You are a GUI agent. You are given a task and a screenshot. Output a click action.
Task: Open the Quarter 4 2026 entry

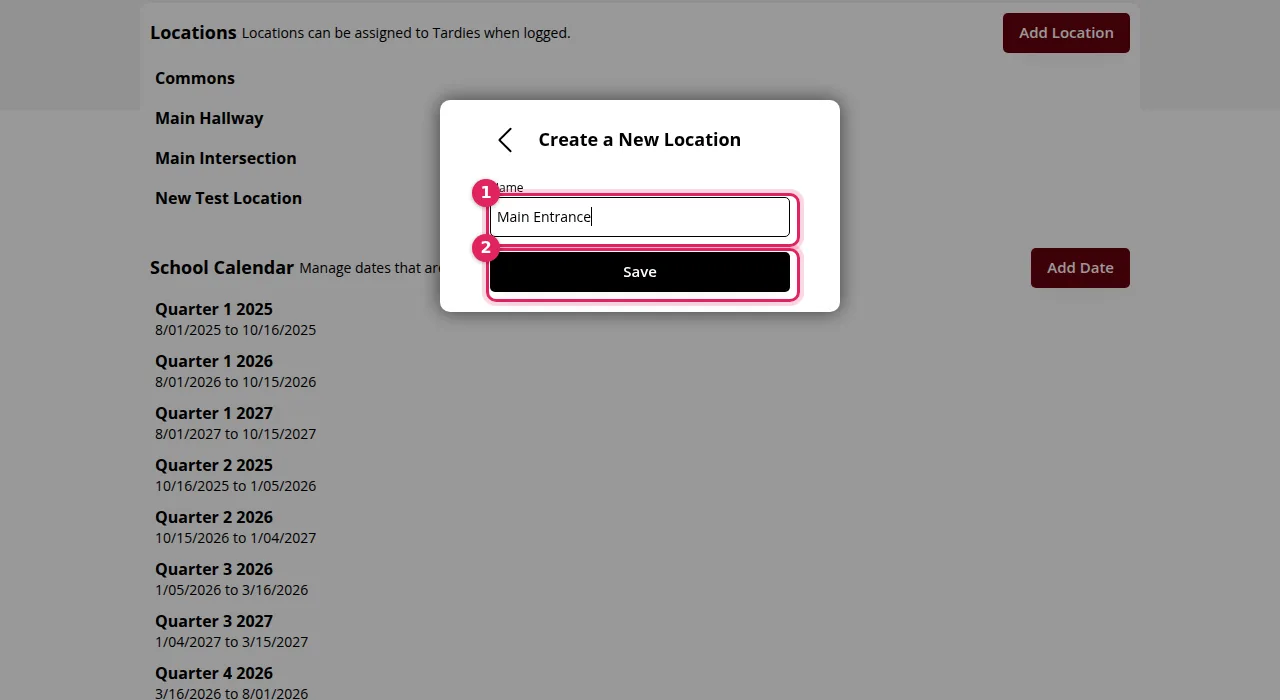[214, 673]
